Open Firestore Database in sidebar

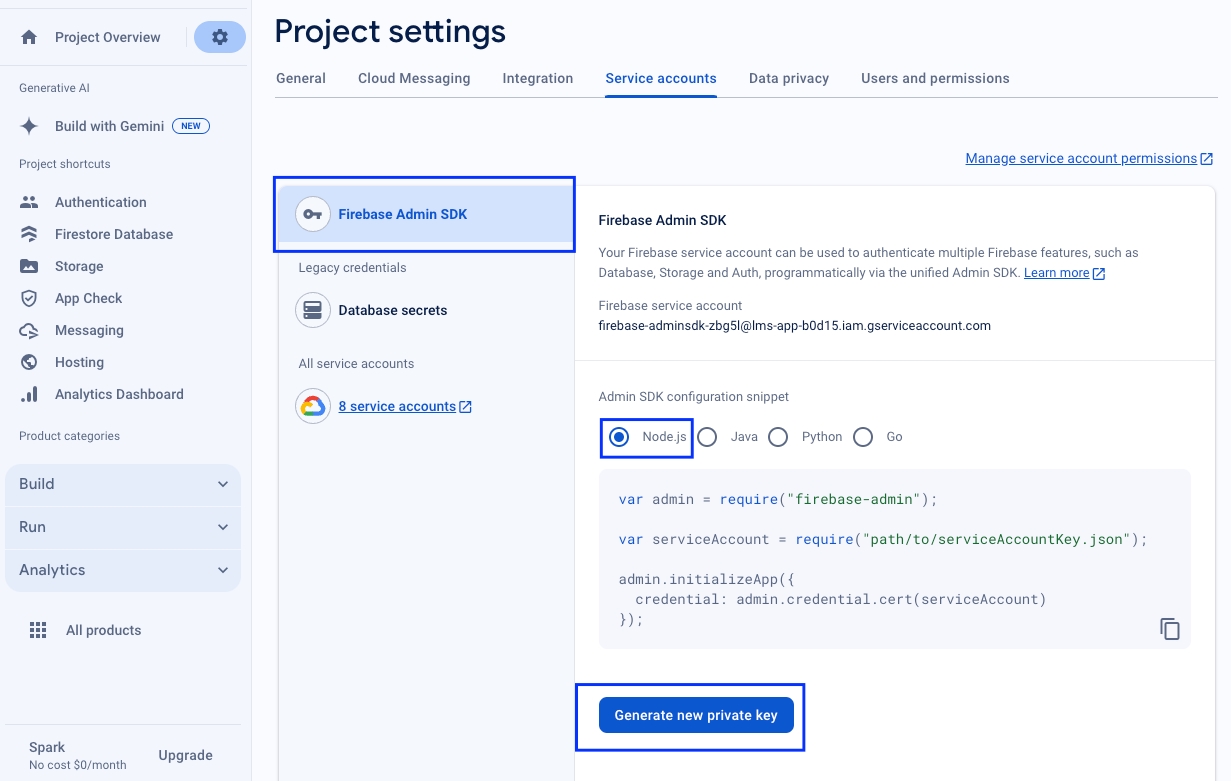[113, 234]
